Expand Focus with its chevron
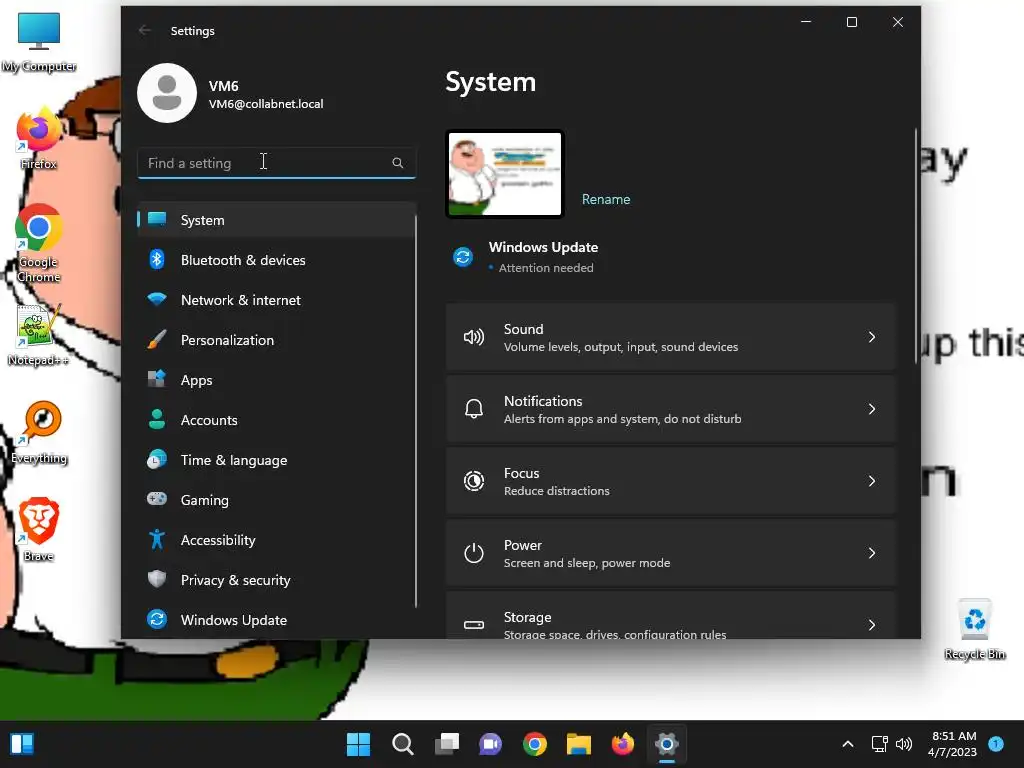The width and height of the screenshot is (1024, 768). click(x=872, y=481)
